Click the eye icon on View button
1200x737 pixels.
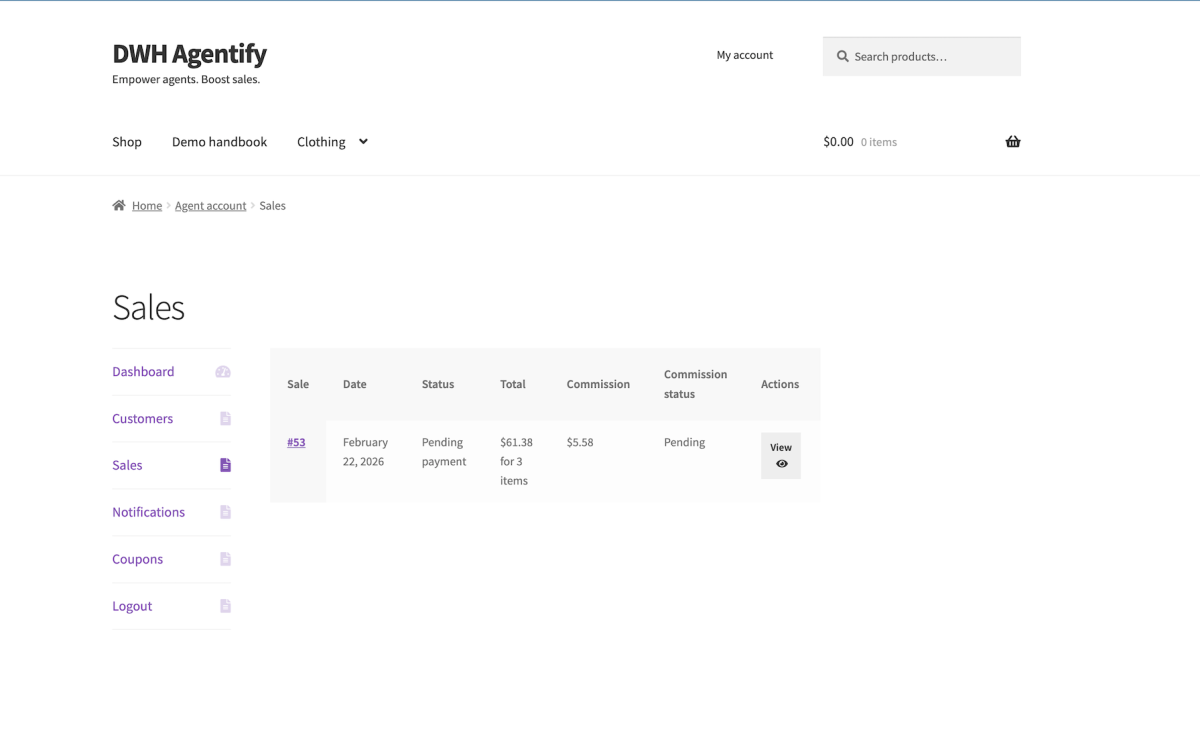(782, 464)
